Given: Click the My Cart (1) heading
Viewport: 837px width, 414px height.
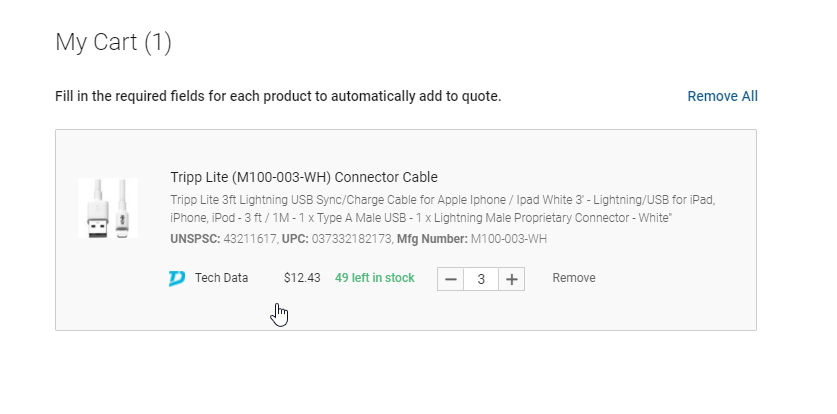Looking at the screenshot, I should click(x=113, y=42).
